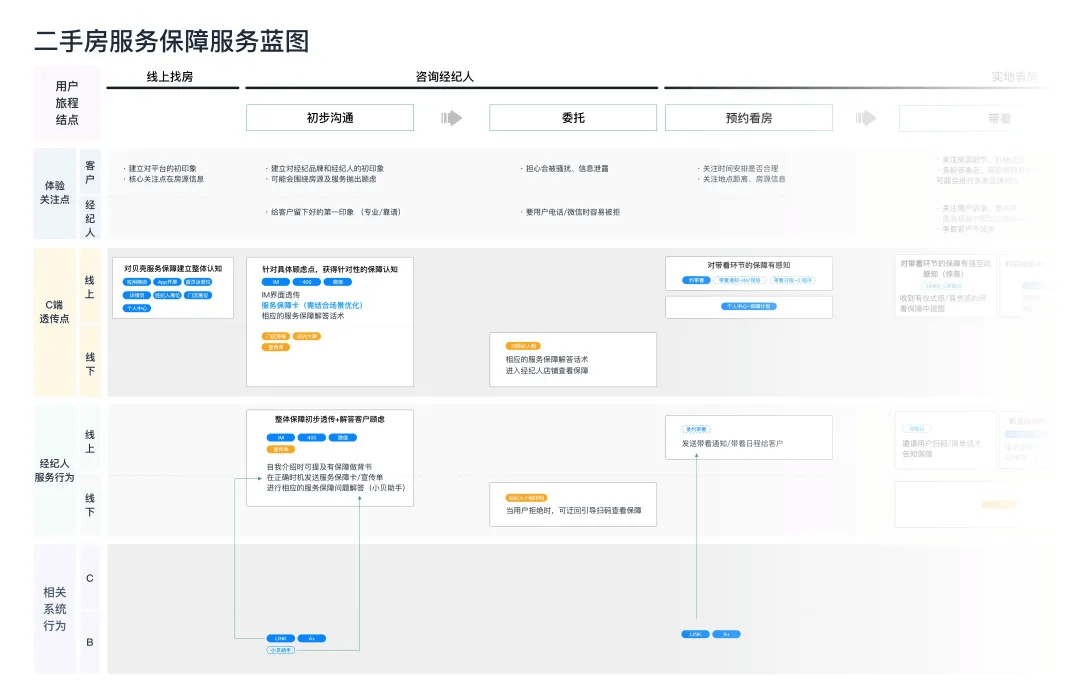This screenshot has height=693, width=1080.
Task: Click the text 要用户电话/微信时容易被拒
Action: (572, 212)
